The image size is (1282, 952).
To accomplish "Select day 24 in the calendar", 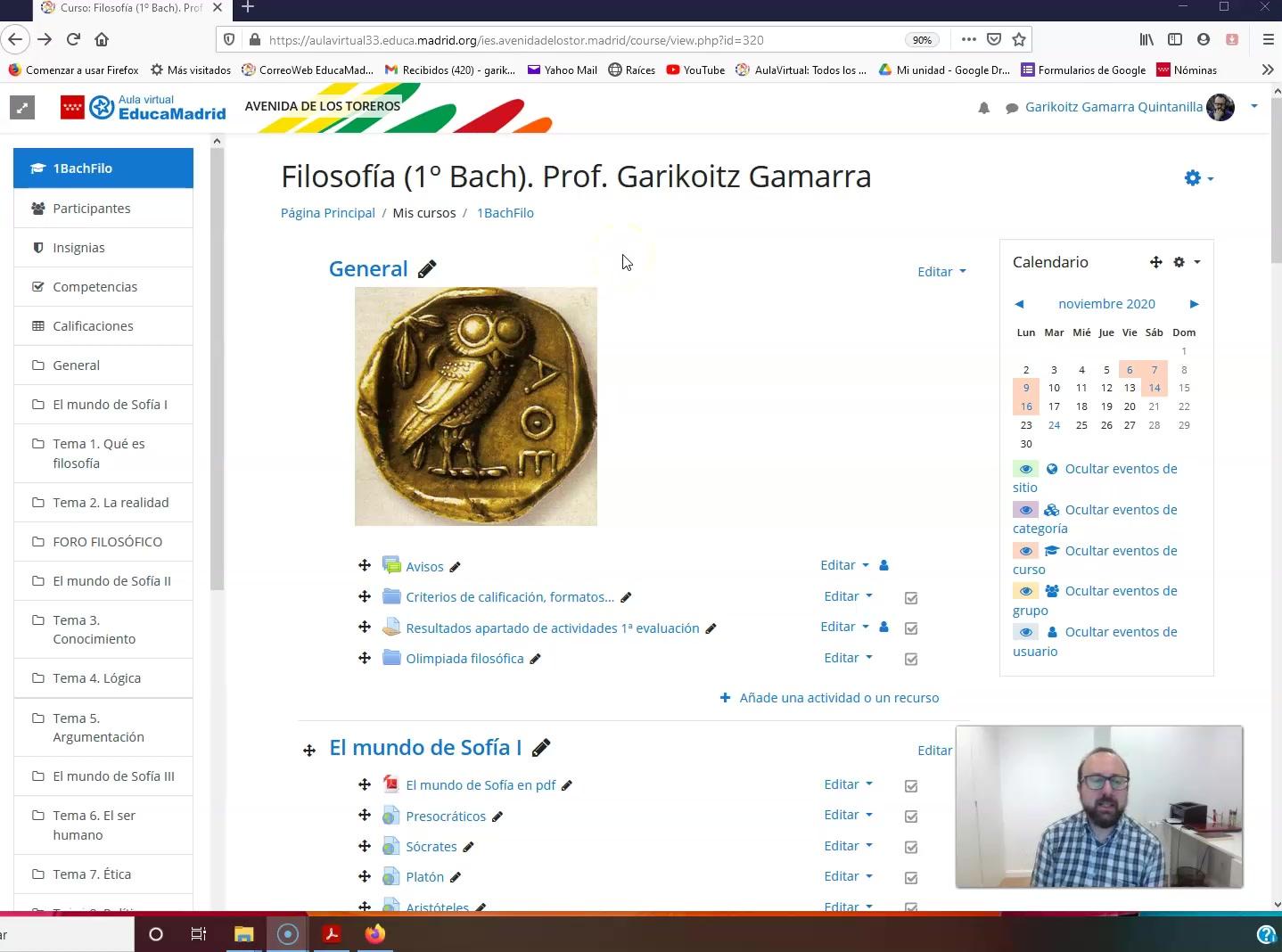I will [x=1054, y=425].
